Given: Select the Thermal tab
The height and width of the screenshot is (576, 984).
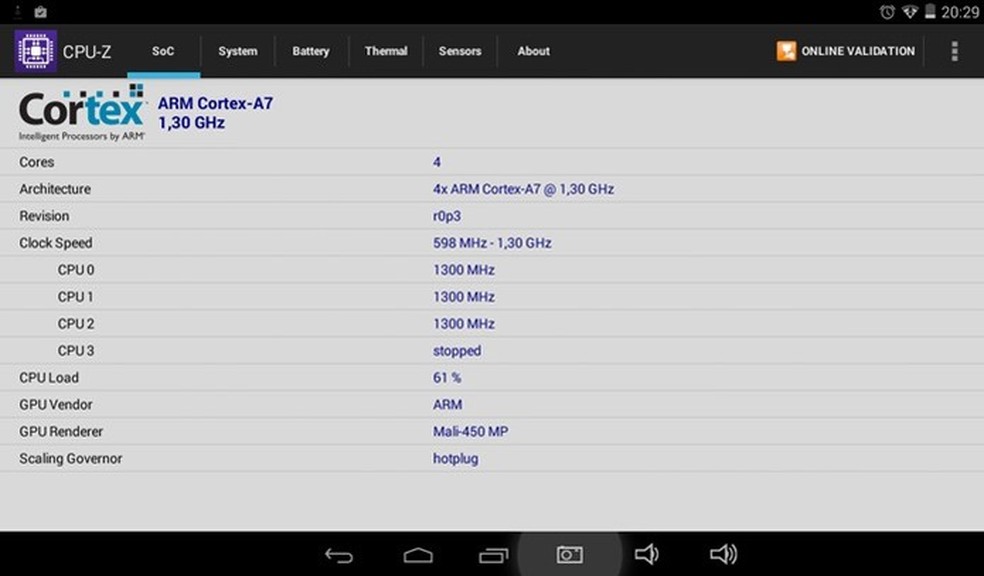Looking at the screenshot, I should point(385,50).
